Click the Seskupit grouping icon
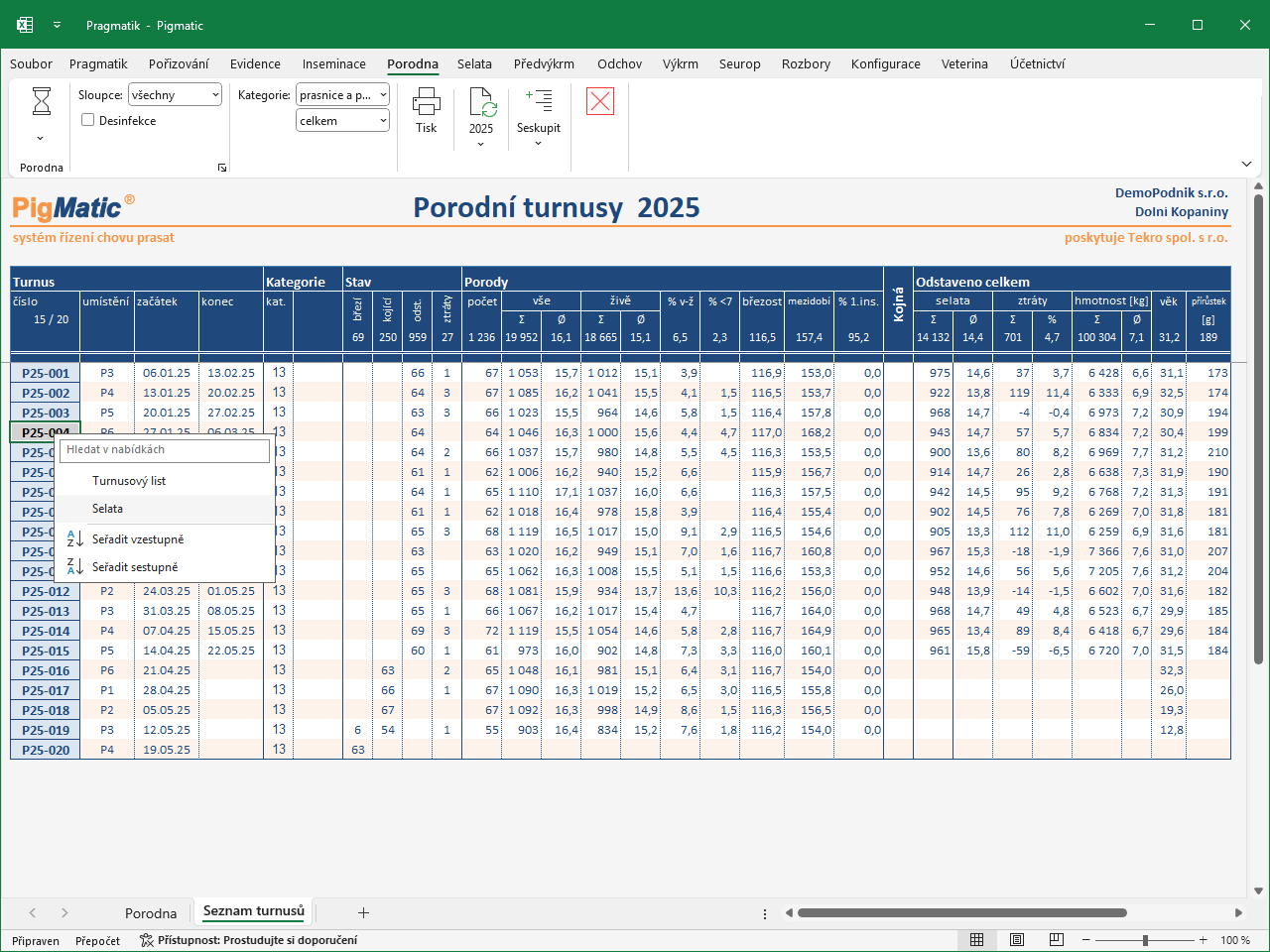 click(x=539, y=100)
